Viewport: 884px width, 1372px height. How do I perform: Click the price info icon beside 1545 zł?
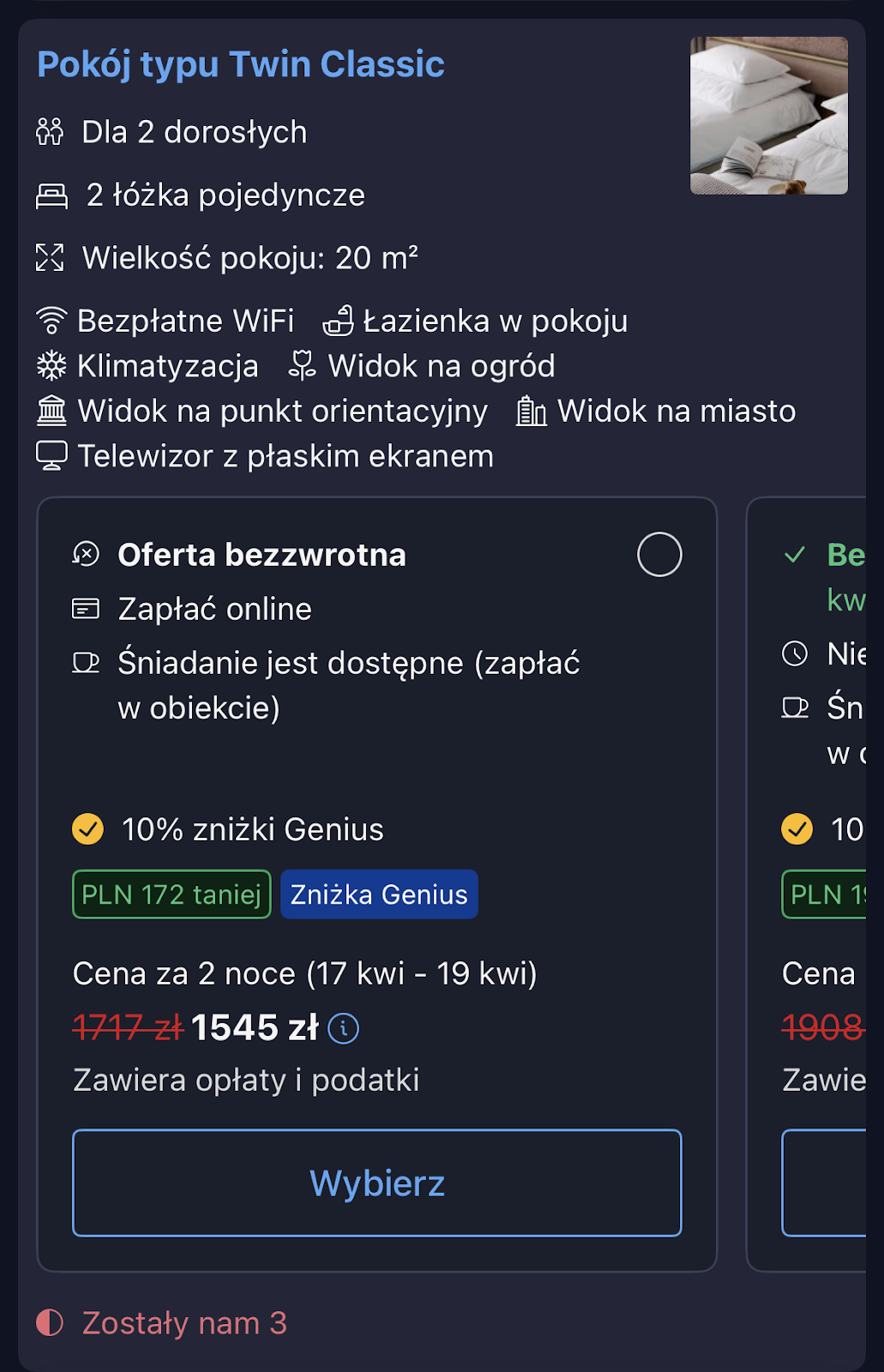coord(344,1027)
